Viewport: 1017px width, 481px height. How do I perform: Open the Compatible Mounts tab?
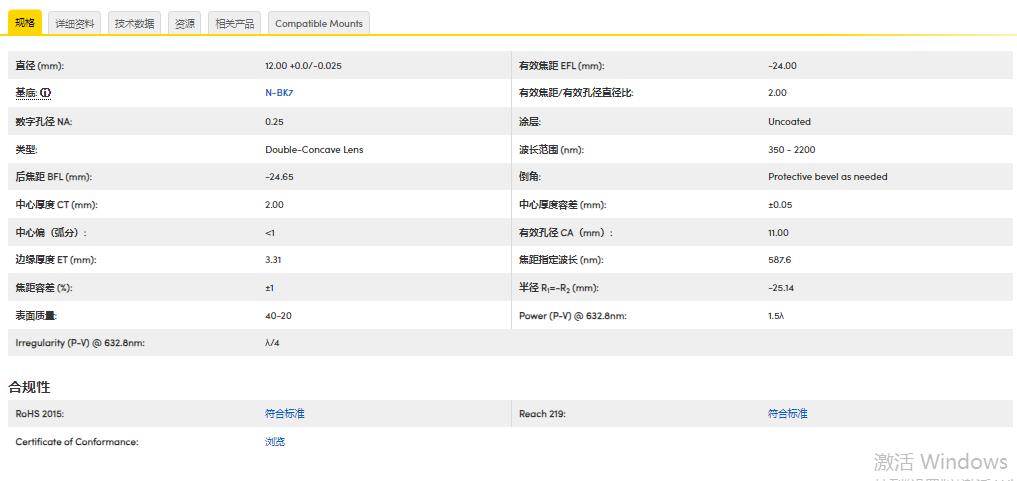pos(319,23)
